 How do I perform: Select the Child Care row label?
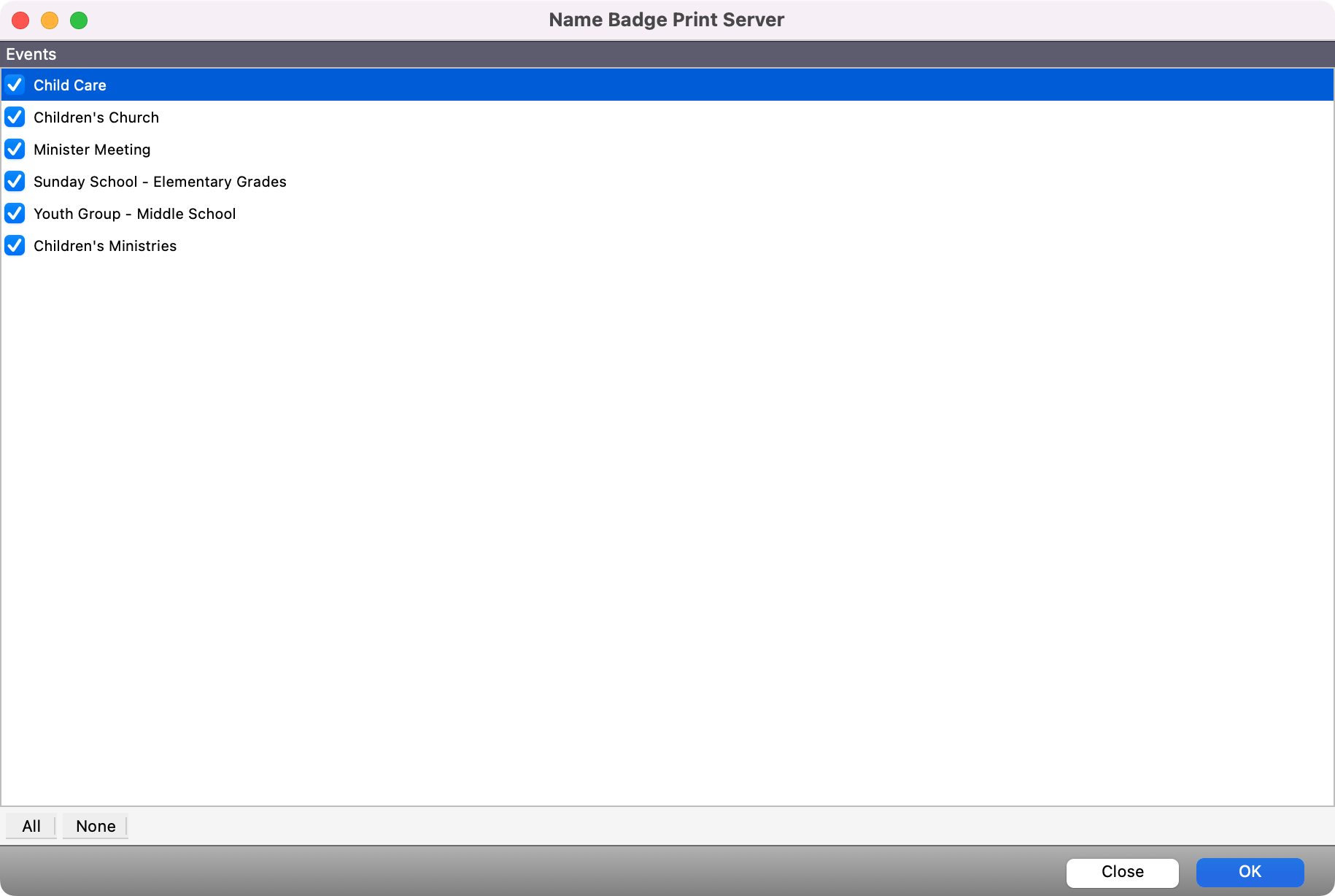[70, 85]
